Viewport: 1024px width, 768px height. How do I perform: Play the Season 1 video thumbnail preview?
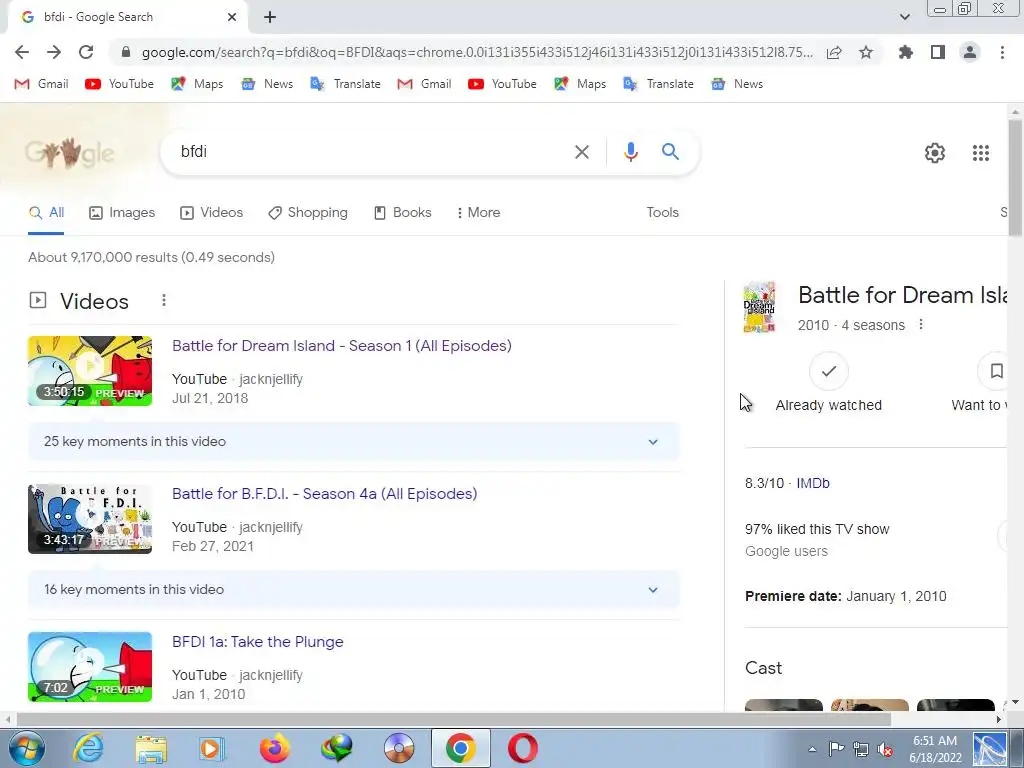pos(90,371)
